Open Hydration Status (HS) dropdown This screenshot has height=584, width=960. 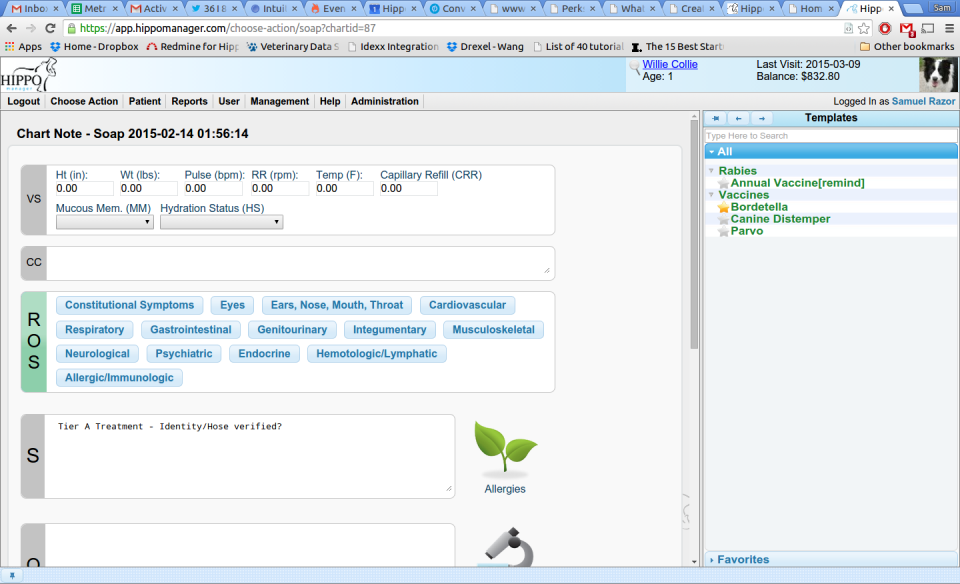pos(221,222)
